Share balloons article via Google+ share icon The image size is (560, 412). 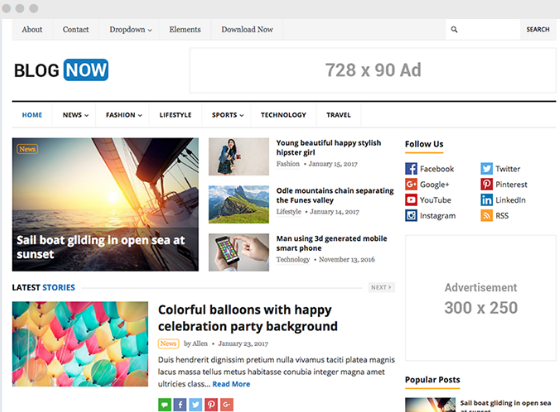(x=227, y=405)
